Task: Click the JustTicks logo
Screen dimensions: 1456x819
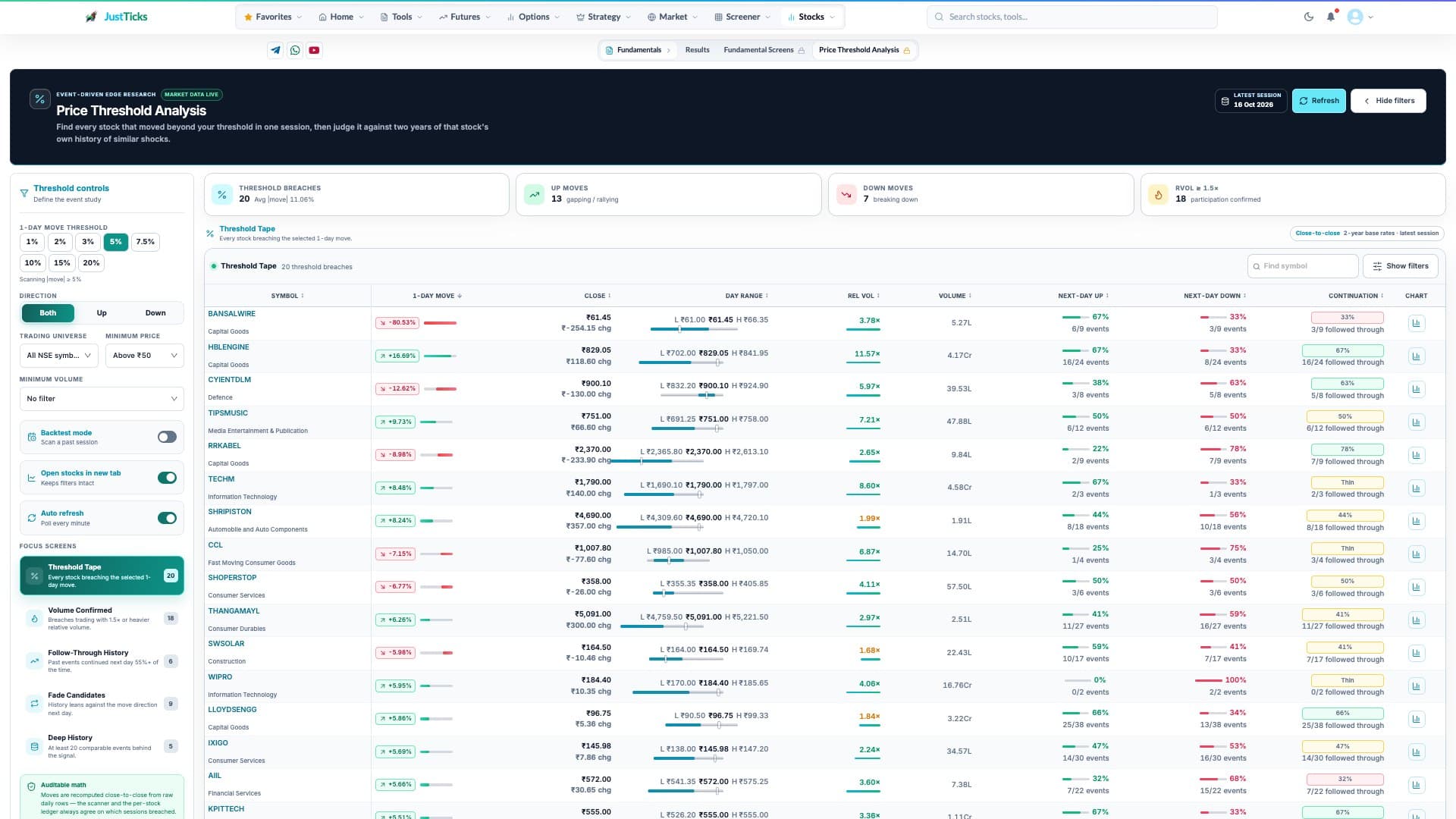Action: (117, 17)
